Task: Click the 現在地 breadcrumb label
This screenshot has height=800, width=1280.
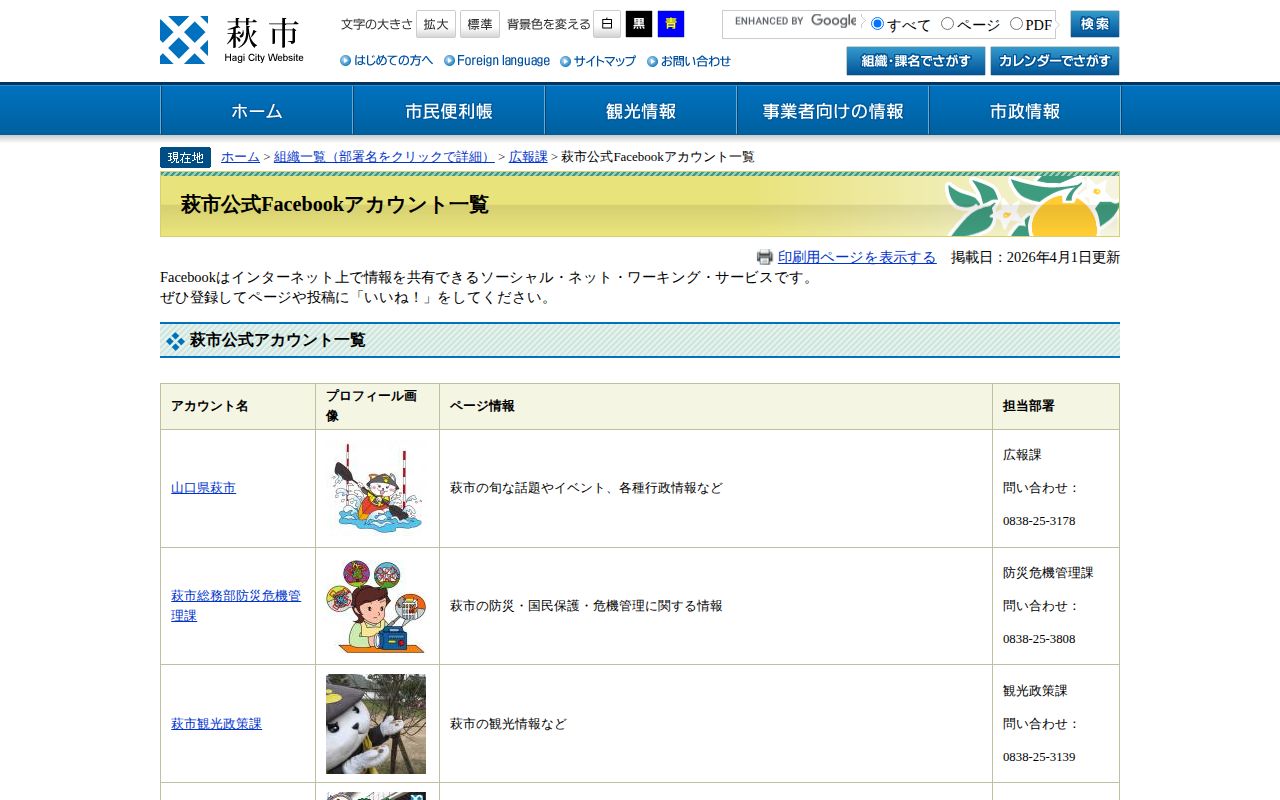Action: pos(185,157)
